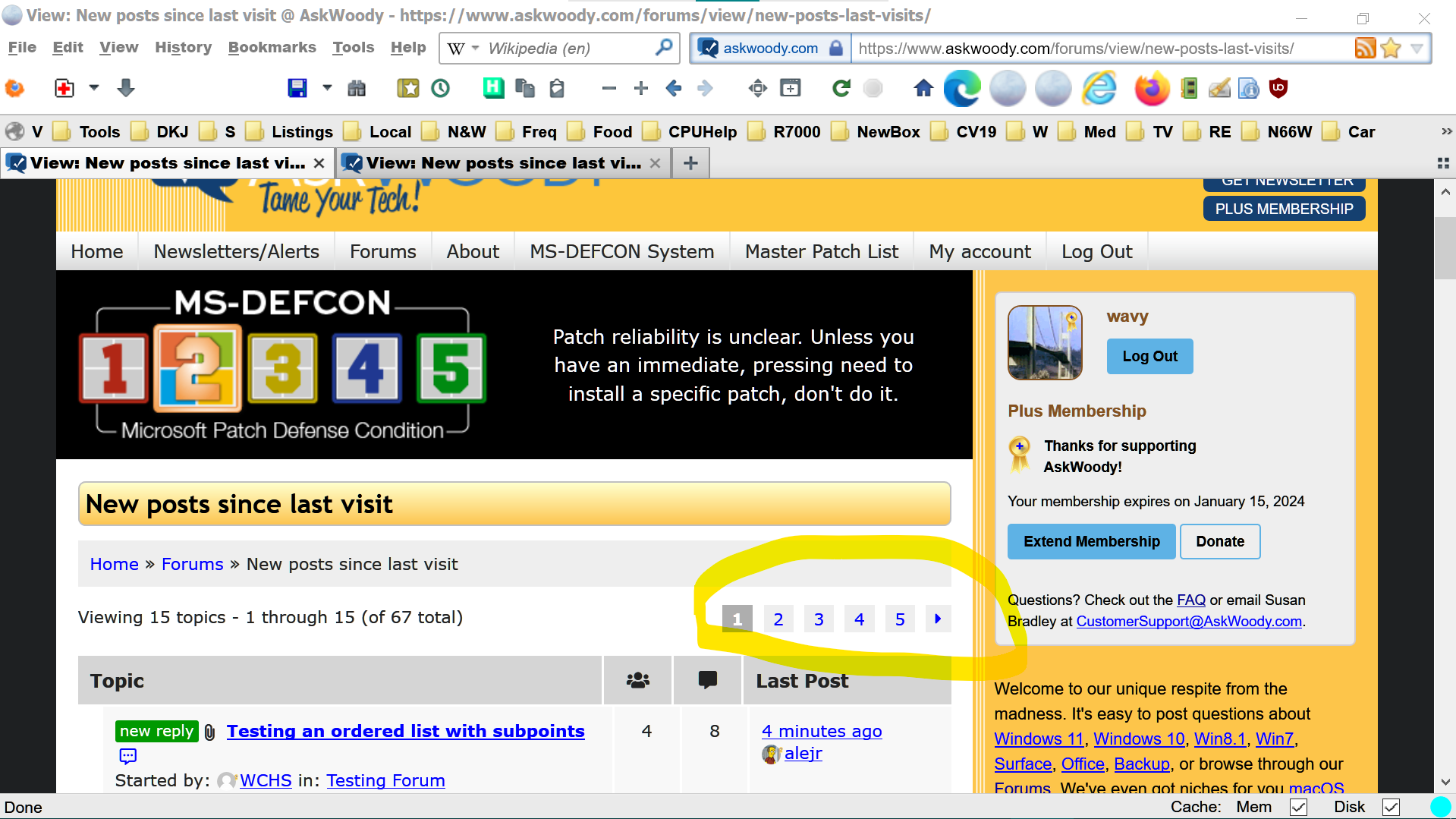Click the Extend Membership button
Viewport: 1456px width, 819px height.
pos(1091,541)
